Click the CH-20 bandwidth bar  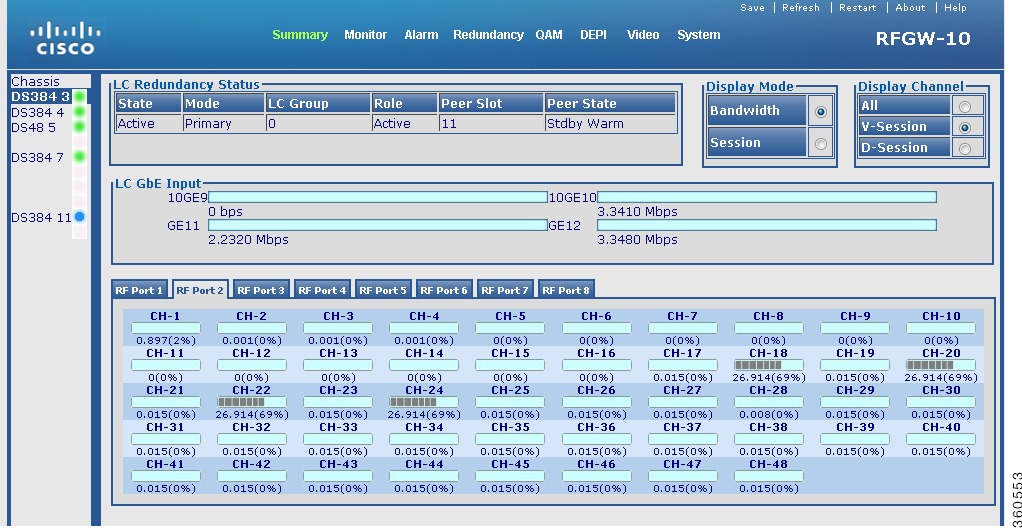(x=941, y=365)
